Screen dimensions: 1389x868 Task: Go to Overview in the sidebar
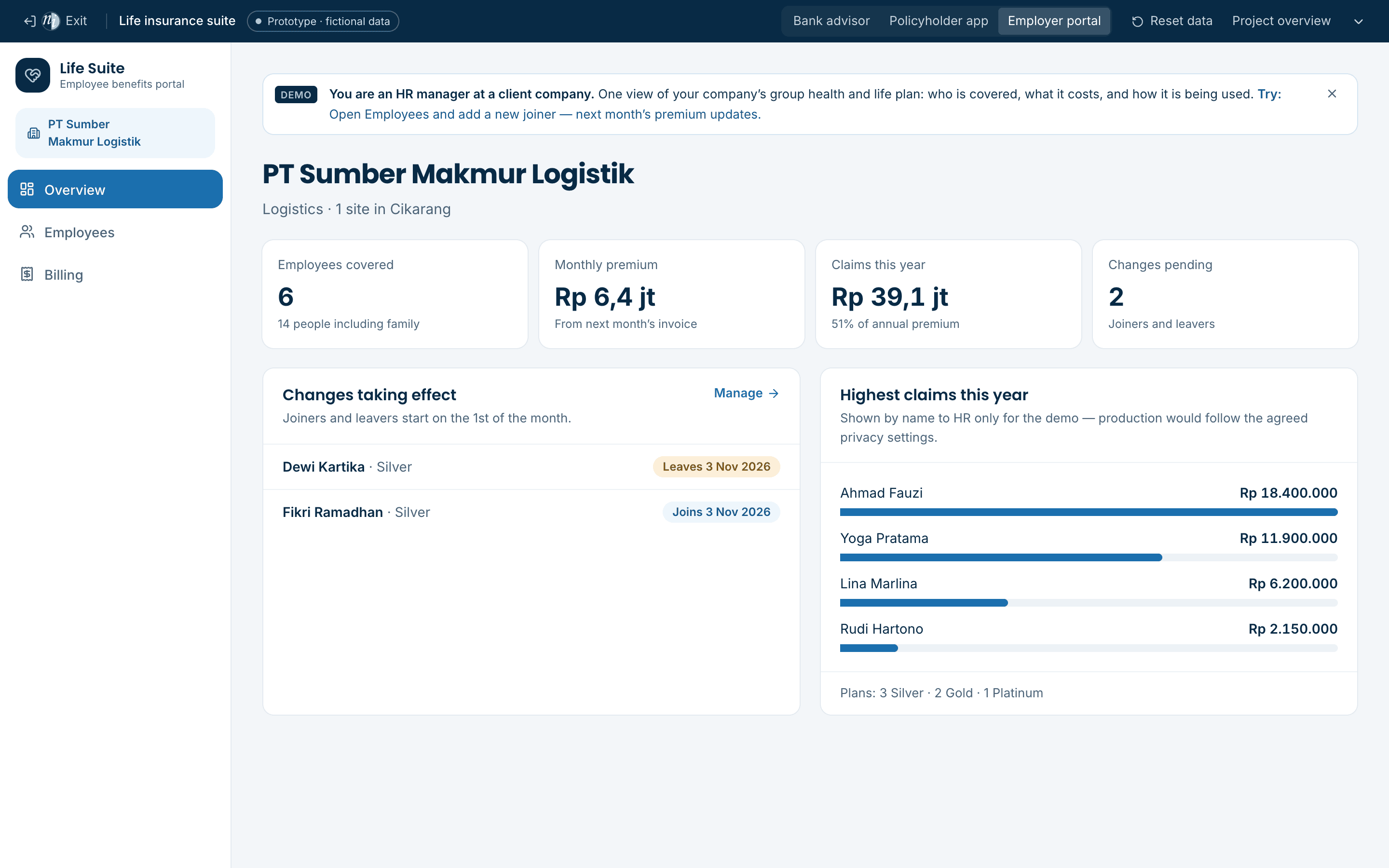(115, 189)
